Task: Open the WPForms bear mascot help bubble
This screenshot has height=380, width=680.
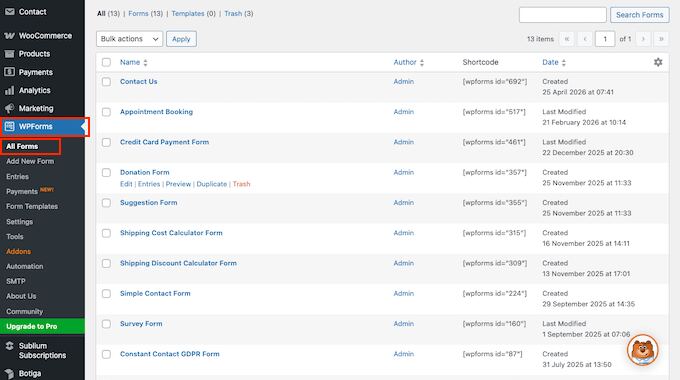Action: coord(643,350)
